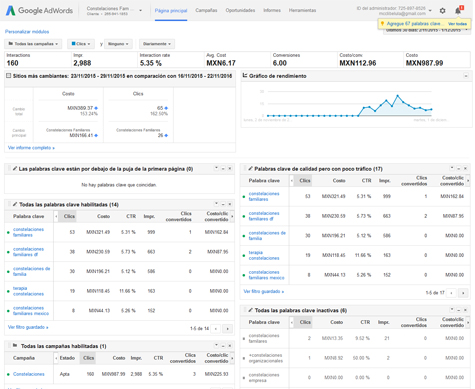
Task: Open 'constelaciones de familia' keyword in enabled keywords
Action: point(32,271)
